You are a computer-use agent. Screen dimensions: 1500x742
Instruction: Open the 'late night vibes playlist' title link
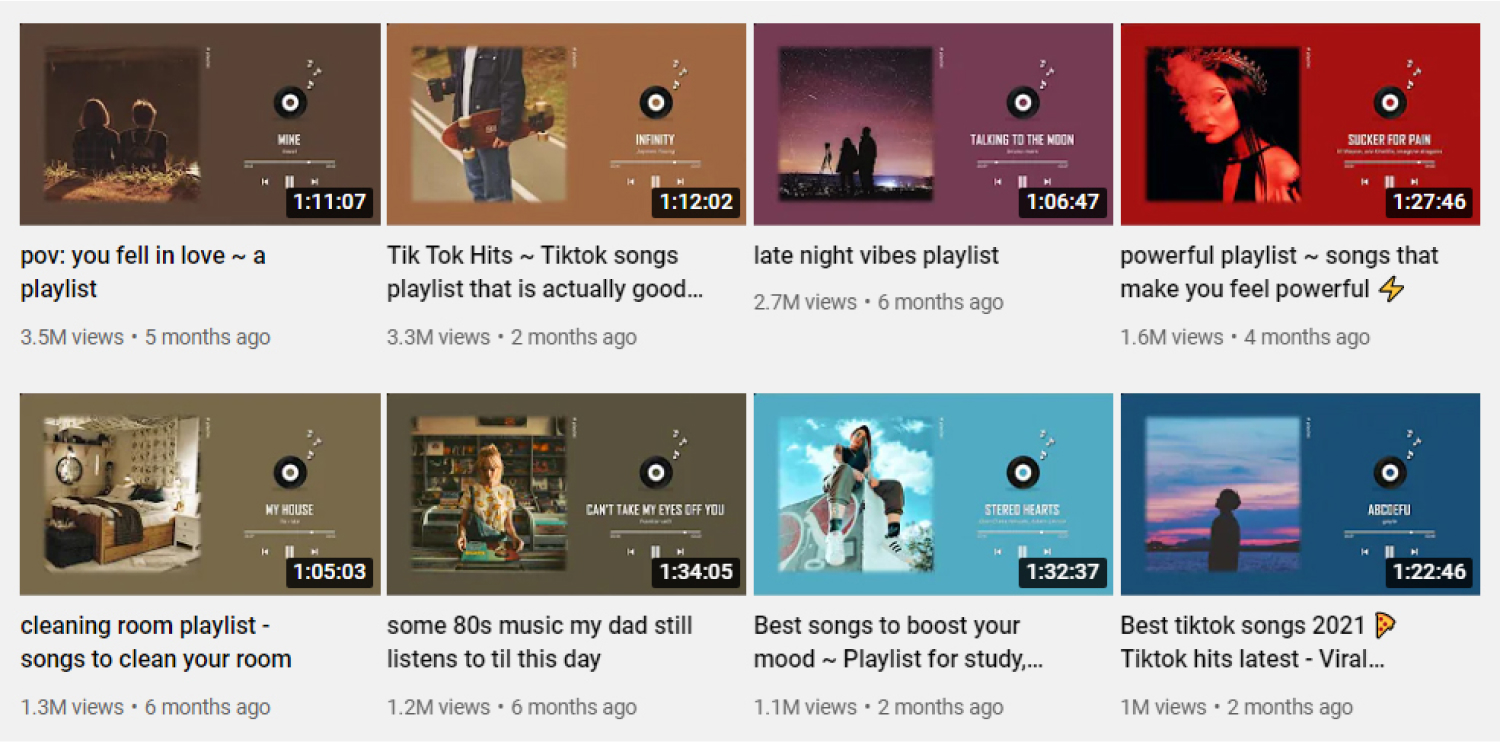[876, 256]
